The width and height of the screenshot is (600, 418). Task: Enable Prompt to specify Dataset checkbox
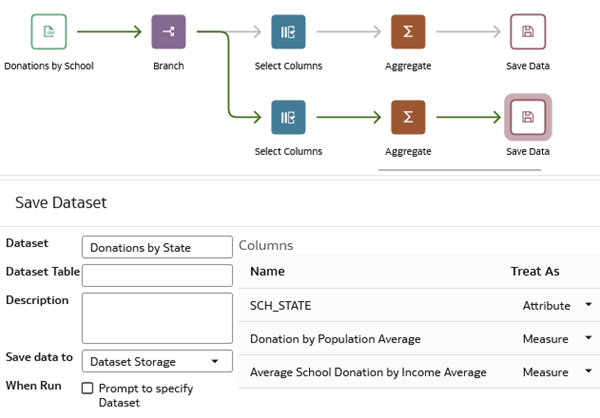[88, 388]
